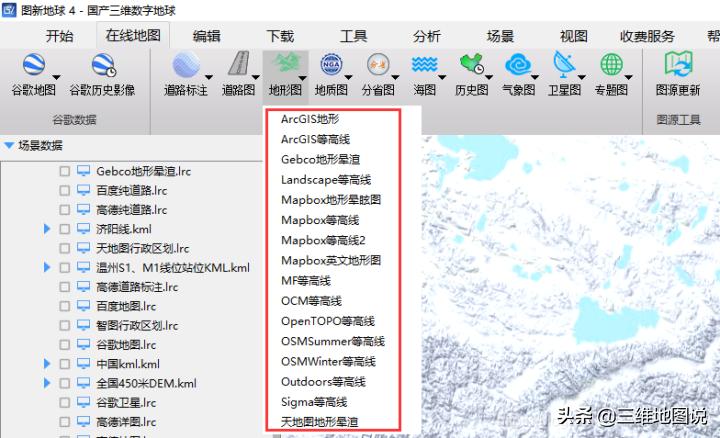Open the 分省图 provincial map icon
The image size is (720, 438).
pyautogui.click(x=378, y=65)
